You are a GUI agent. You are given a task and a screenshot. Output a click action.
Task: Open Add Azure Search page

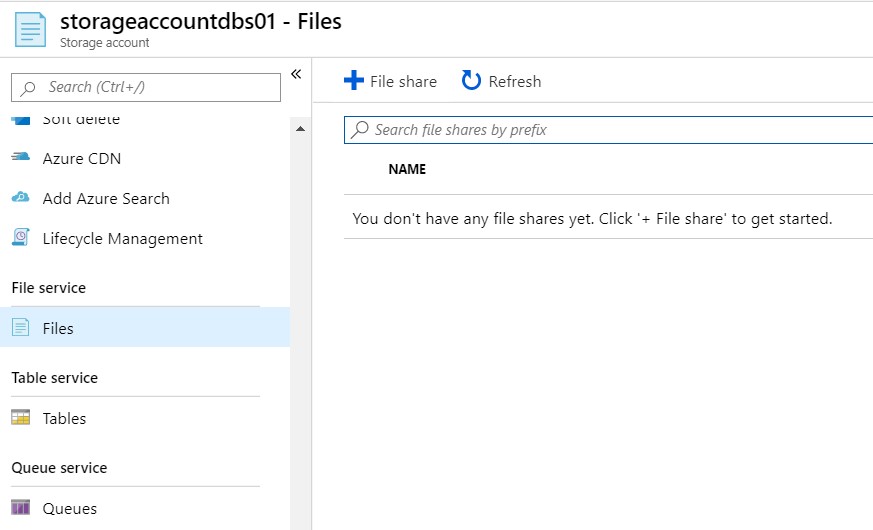click(x=106, y=199)
